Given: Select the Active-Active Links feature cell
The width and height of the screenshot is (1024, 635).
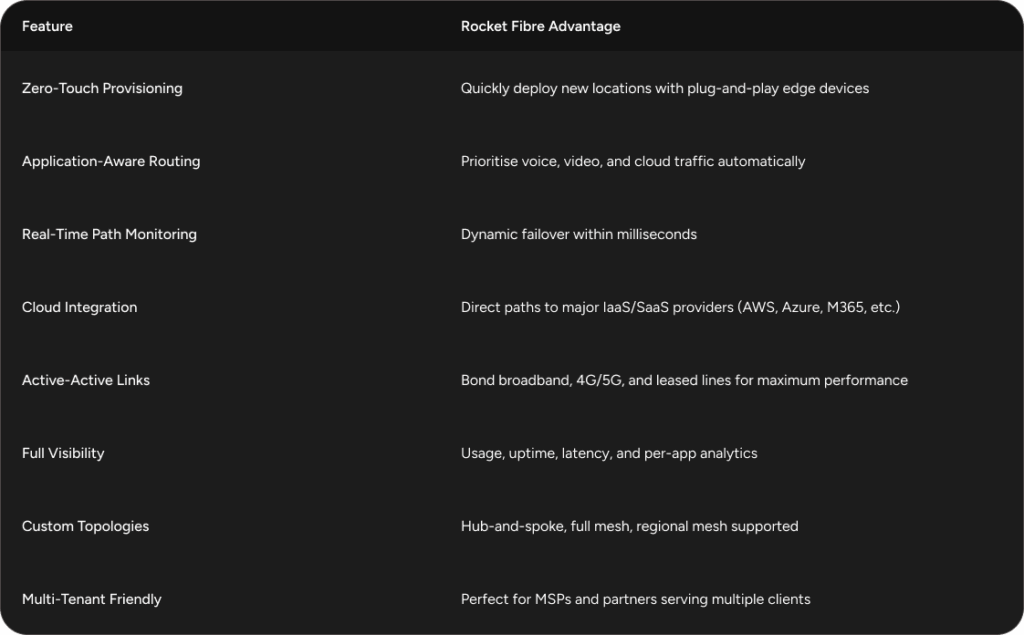Looking at the screenshot, I should pyautogui.click(x=86, y=380).
